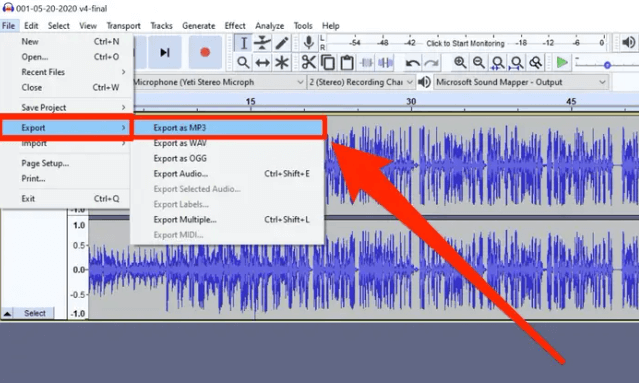Image resolution: width=639 pixels, height=383 pixels.
Task: Select the Envelope tool
Action: (262, 43)
